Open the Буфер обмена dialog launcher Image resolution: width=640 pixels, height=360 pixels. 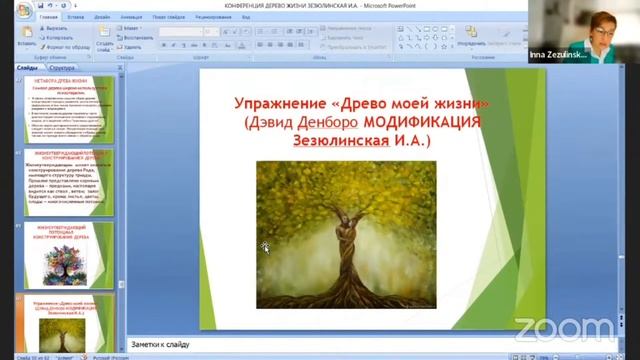point(89,58)
